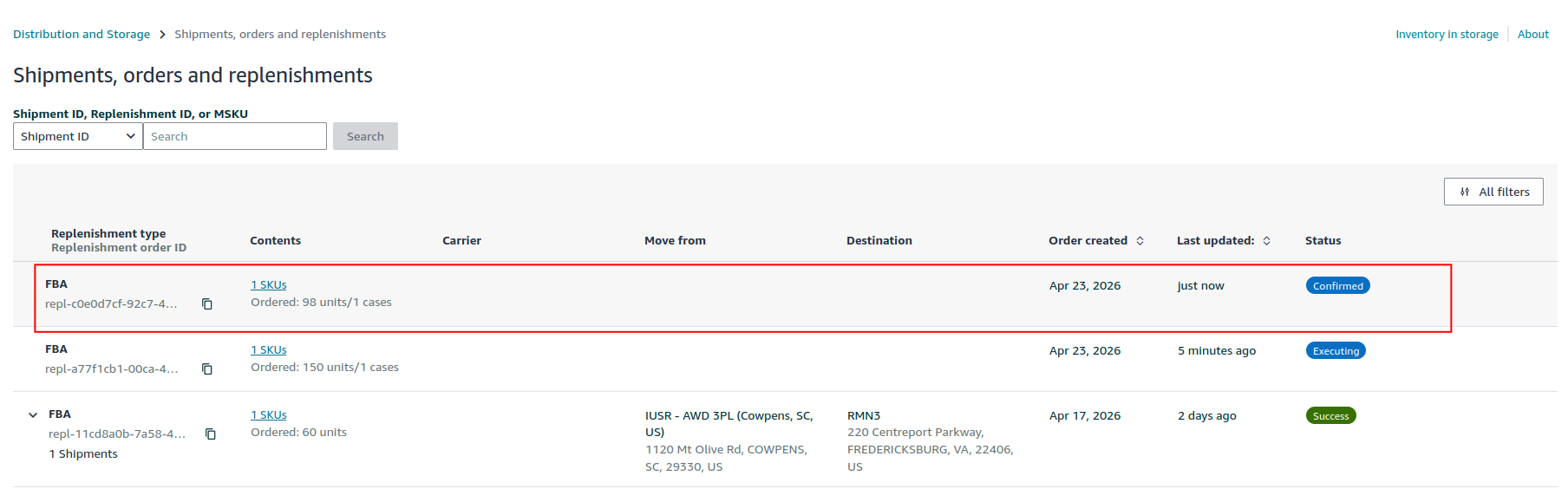Copy replenishment ID repl-a77f1cb1
Viewport: 1568px width, 489px height.
(x=207, y=369)
